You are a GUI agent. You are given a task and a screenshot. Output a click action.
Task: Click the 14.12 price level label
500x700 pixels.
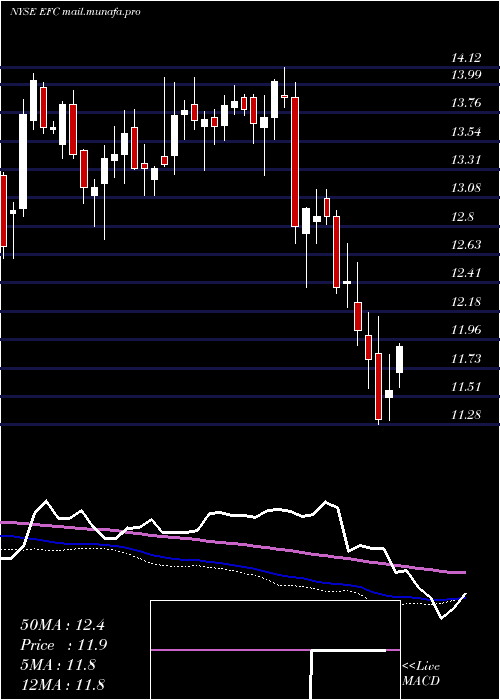pyautogui.click(x=467, y=58)
